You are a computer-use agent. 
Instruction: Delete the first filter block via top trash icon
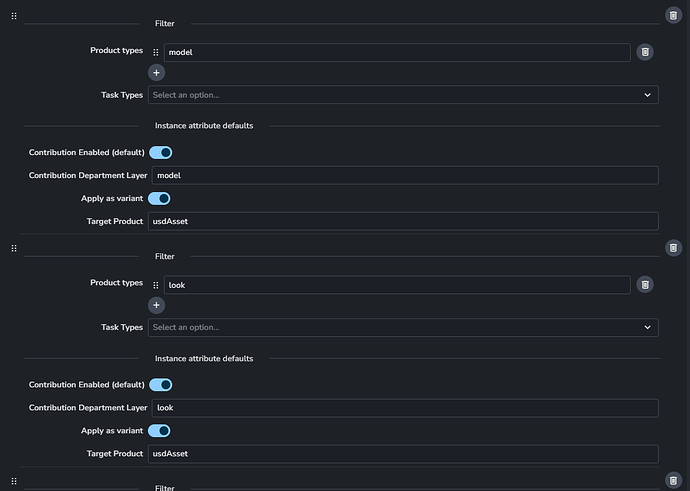(x=674, y=15)
